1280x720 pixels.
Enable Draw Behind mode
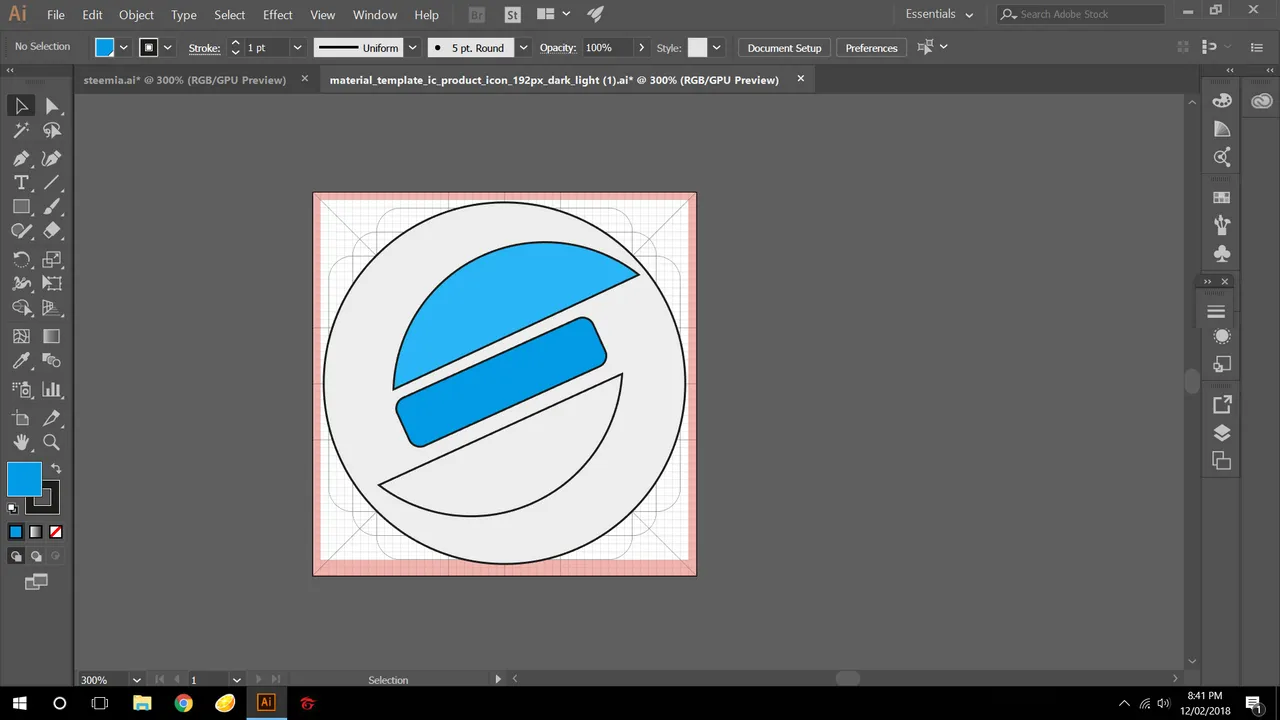[x=36, y=556]
